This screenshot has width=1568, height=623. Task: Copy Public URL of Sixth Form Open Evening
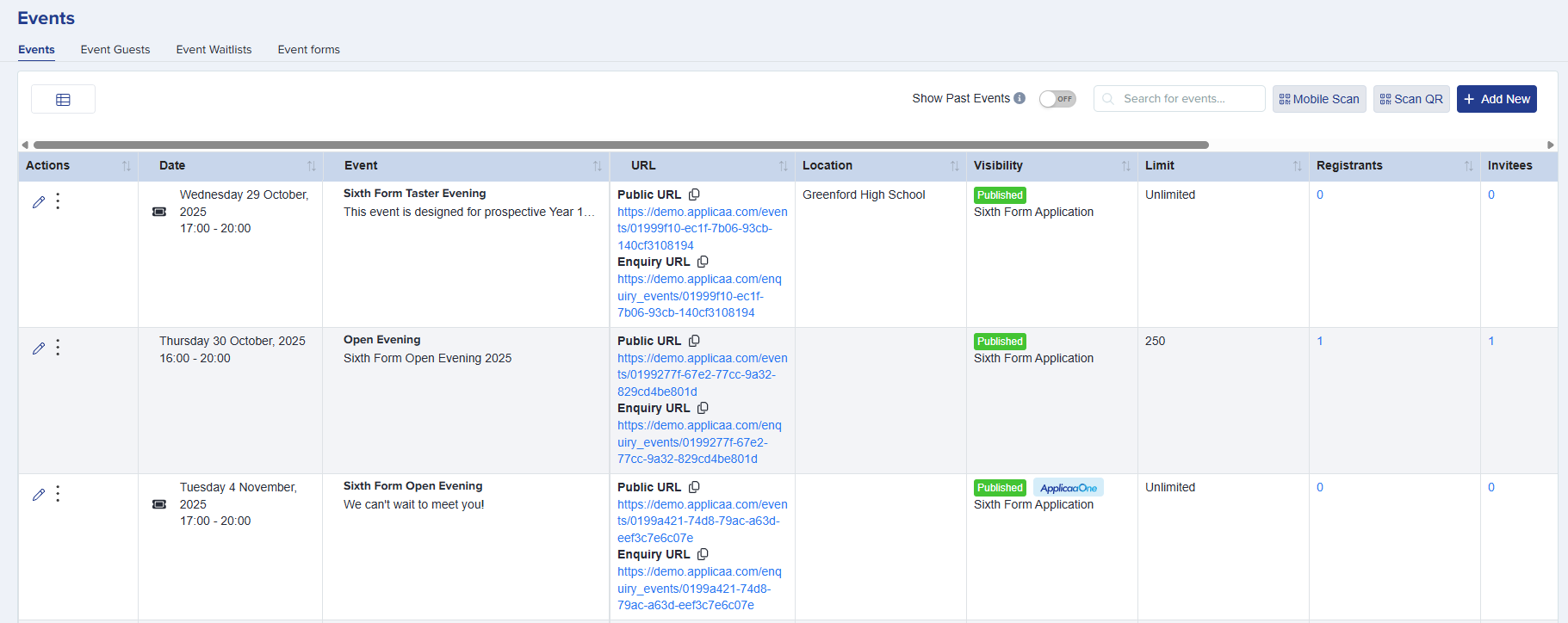pos(694,487)
